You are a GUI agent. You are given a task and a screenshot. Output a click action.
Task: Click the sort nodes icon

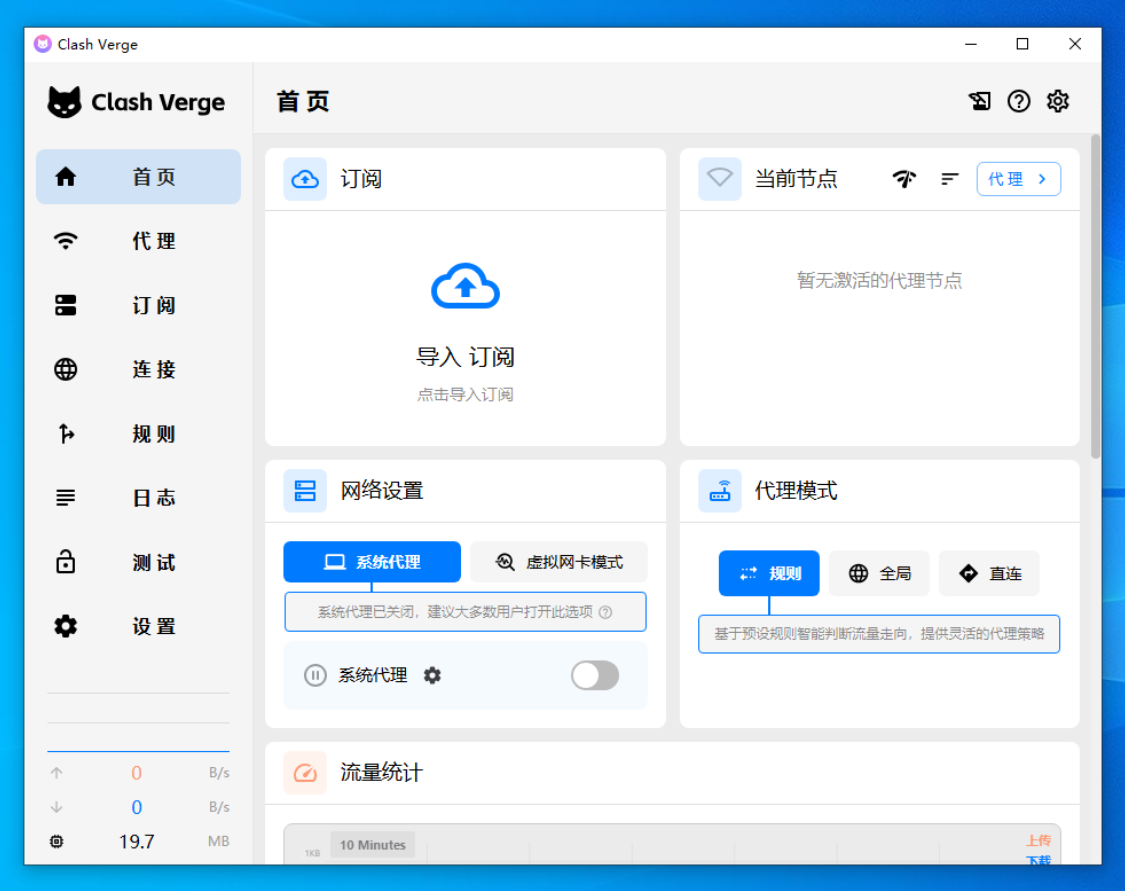pyautogui.click(x=949, y=179)
